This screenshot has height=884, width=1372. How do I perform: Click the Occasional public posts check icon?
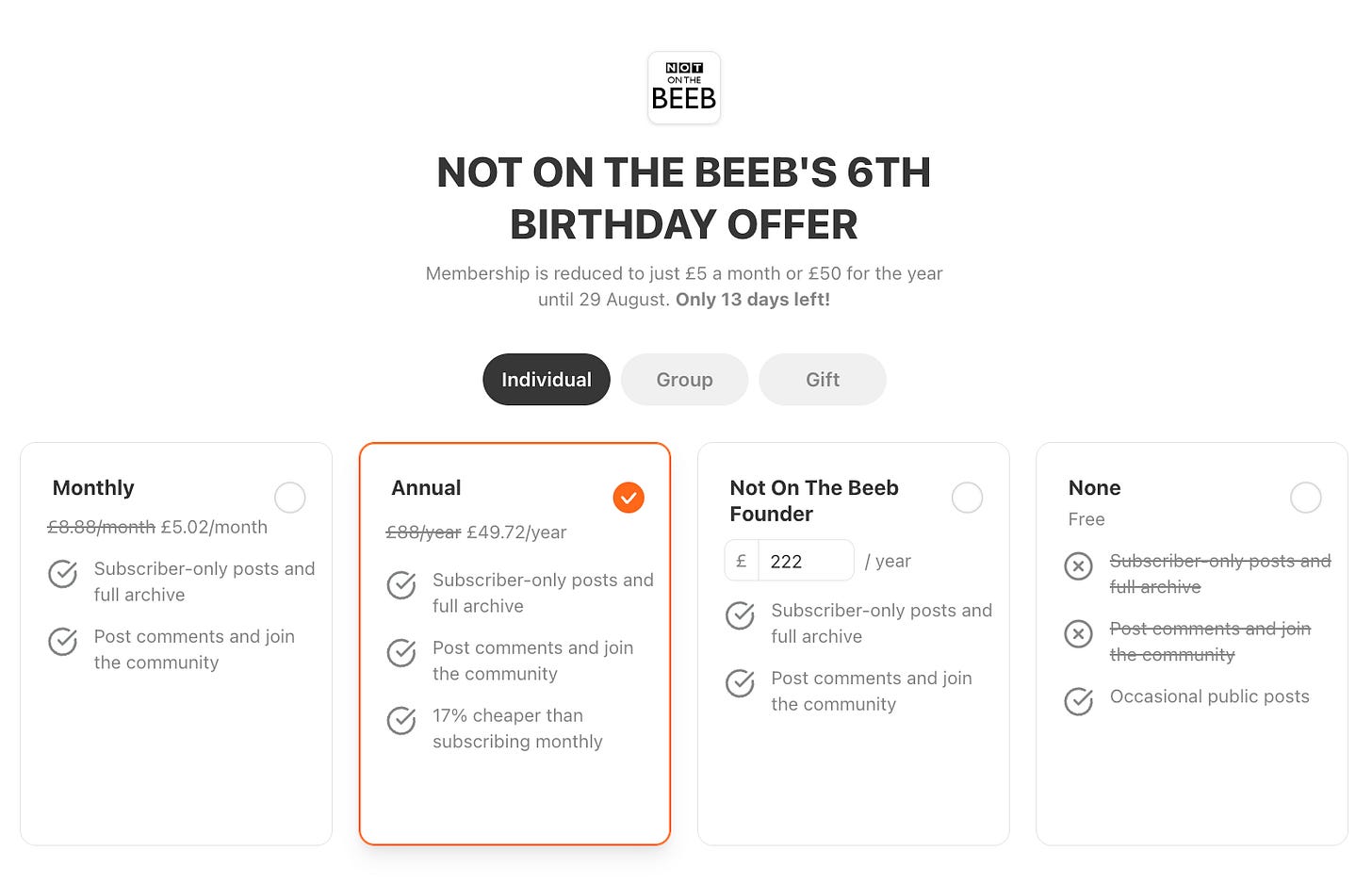[1079, 701]
